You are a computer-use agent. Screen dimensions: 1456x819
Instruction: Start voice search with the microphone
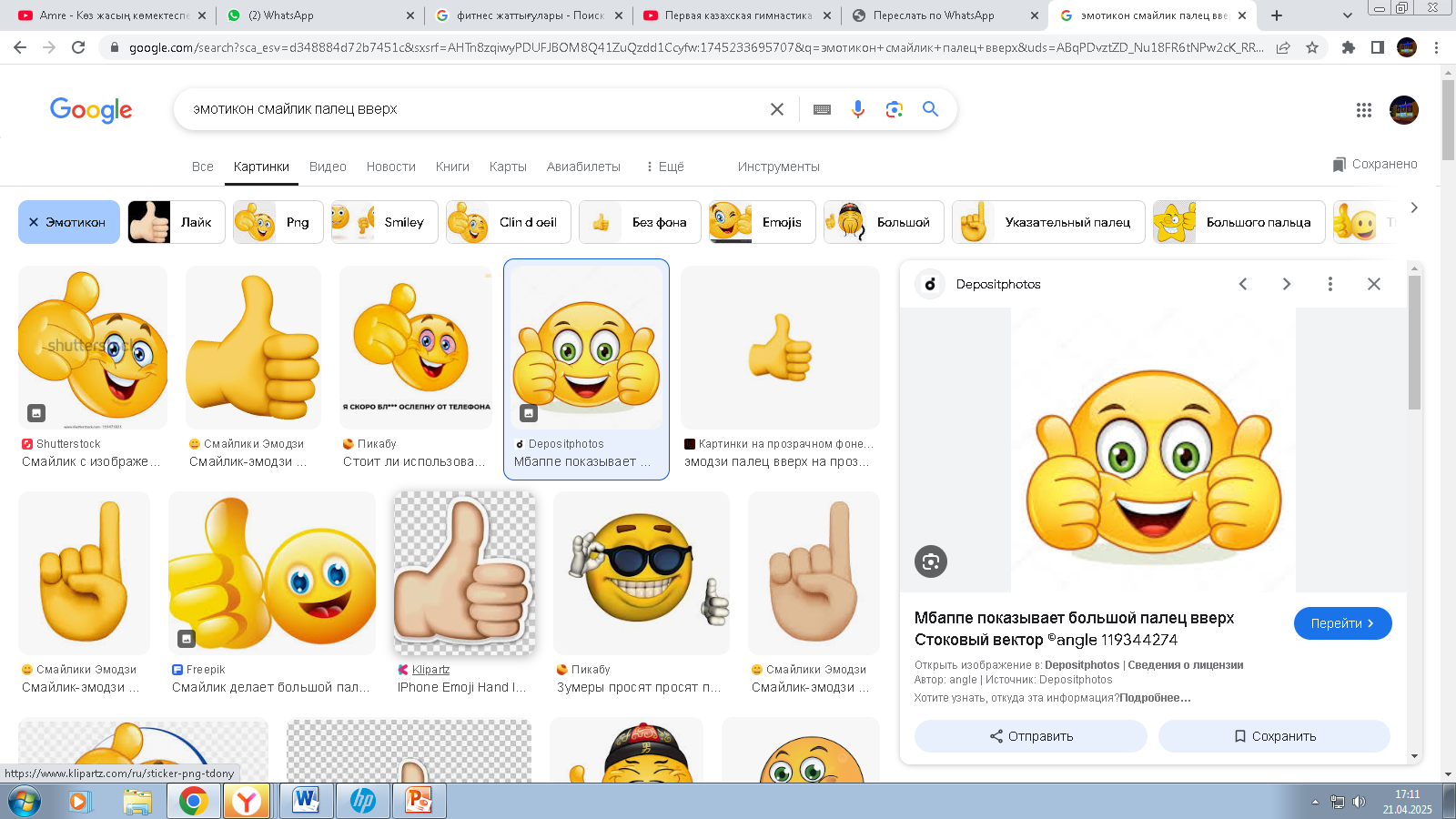[x=858, y=109]
